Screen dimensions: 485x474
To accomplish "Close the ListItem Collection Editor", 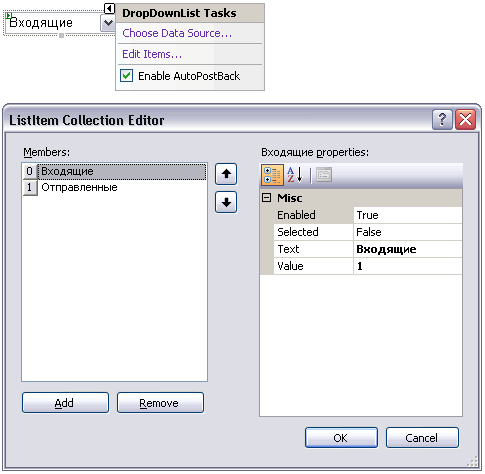I will (x=465, y=119).
